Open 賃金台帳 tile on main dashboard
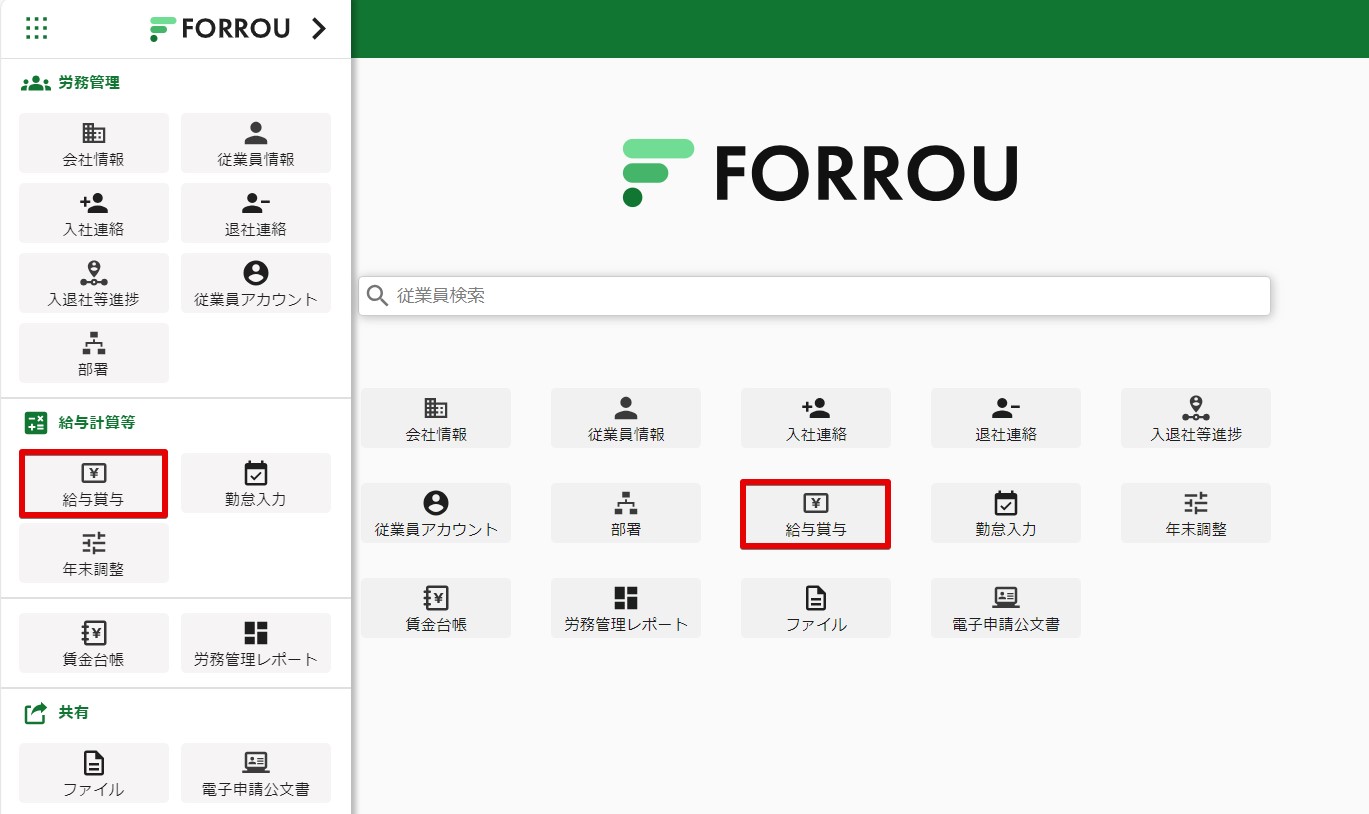This screenshot has height=814, width=1369. pos(436,608)
